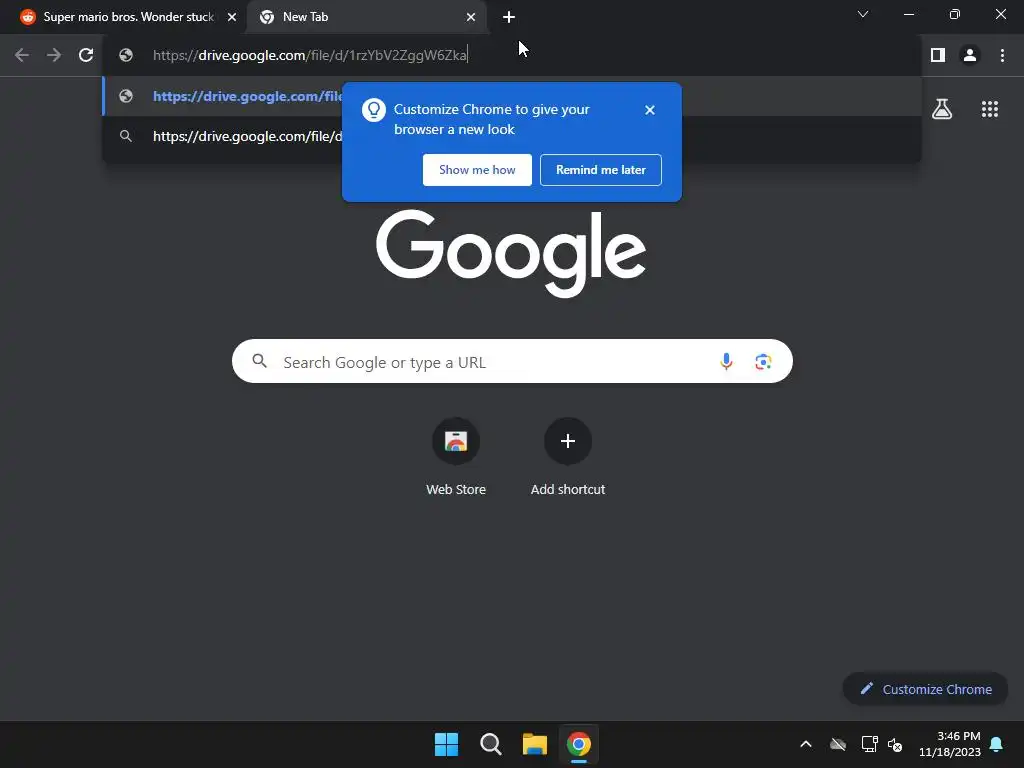This screenshot has height=768, width=1024.
Task: Open a new tab with the plus button
Action: pos(509,17)
